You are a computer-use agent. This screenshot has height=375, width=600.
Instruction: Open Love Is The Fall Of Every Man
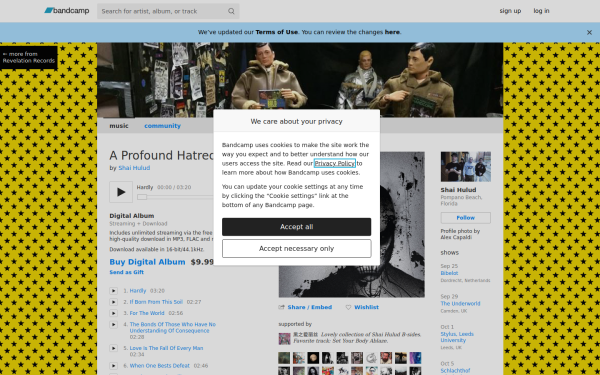pyautogui.click(x=166, y=348)
